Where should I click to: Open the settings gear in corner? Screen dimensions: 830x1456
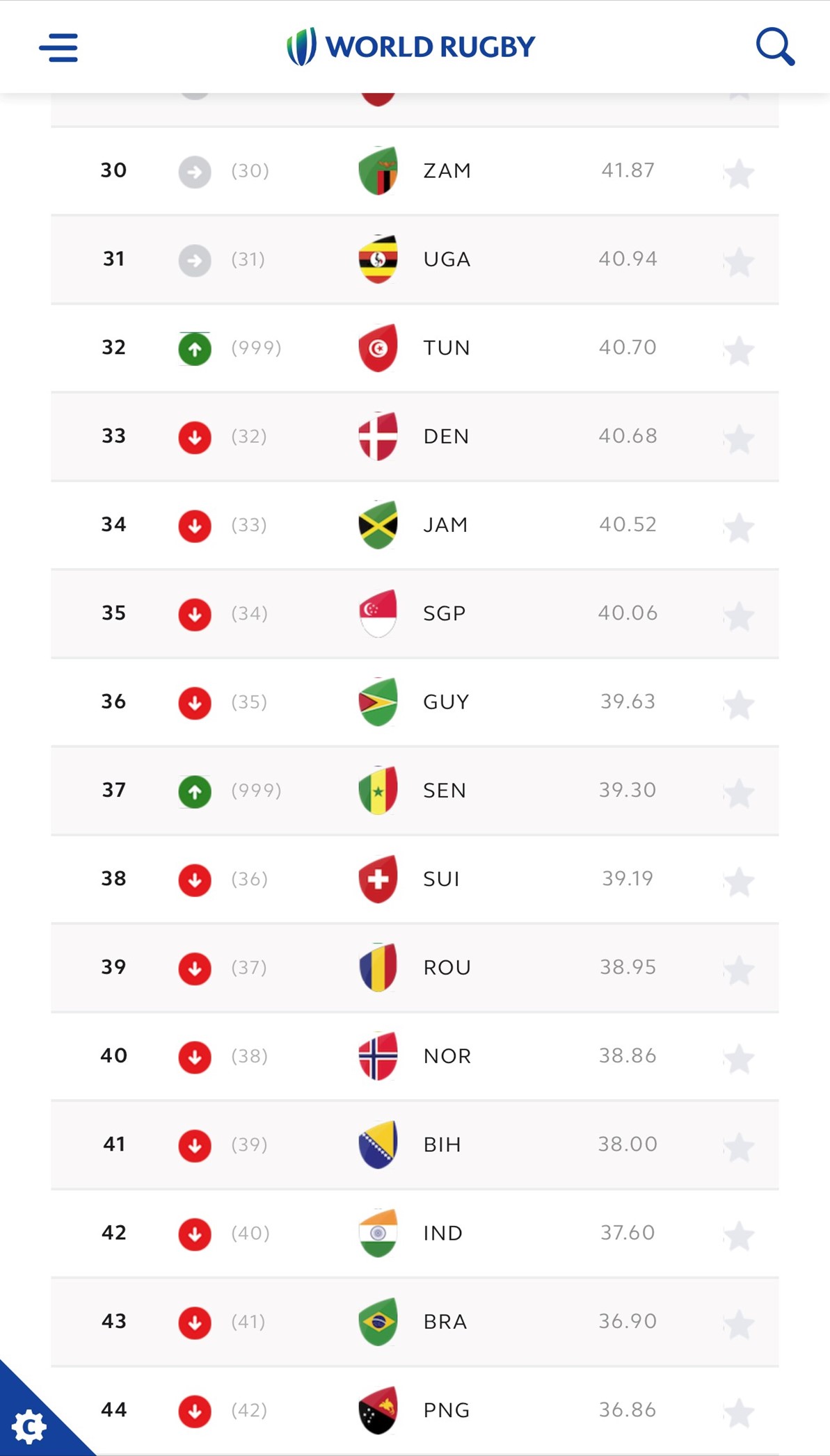coord(29,1425)
